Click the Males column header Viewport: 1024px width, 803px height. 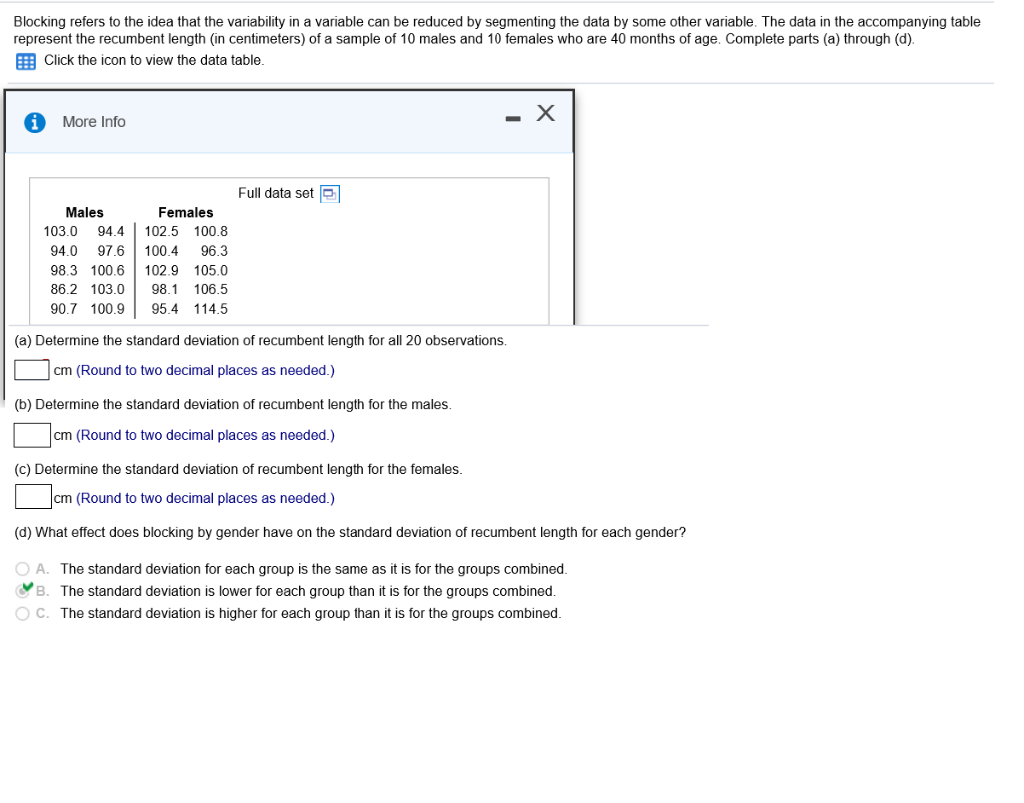tap(84, 212)
